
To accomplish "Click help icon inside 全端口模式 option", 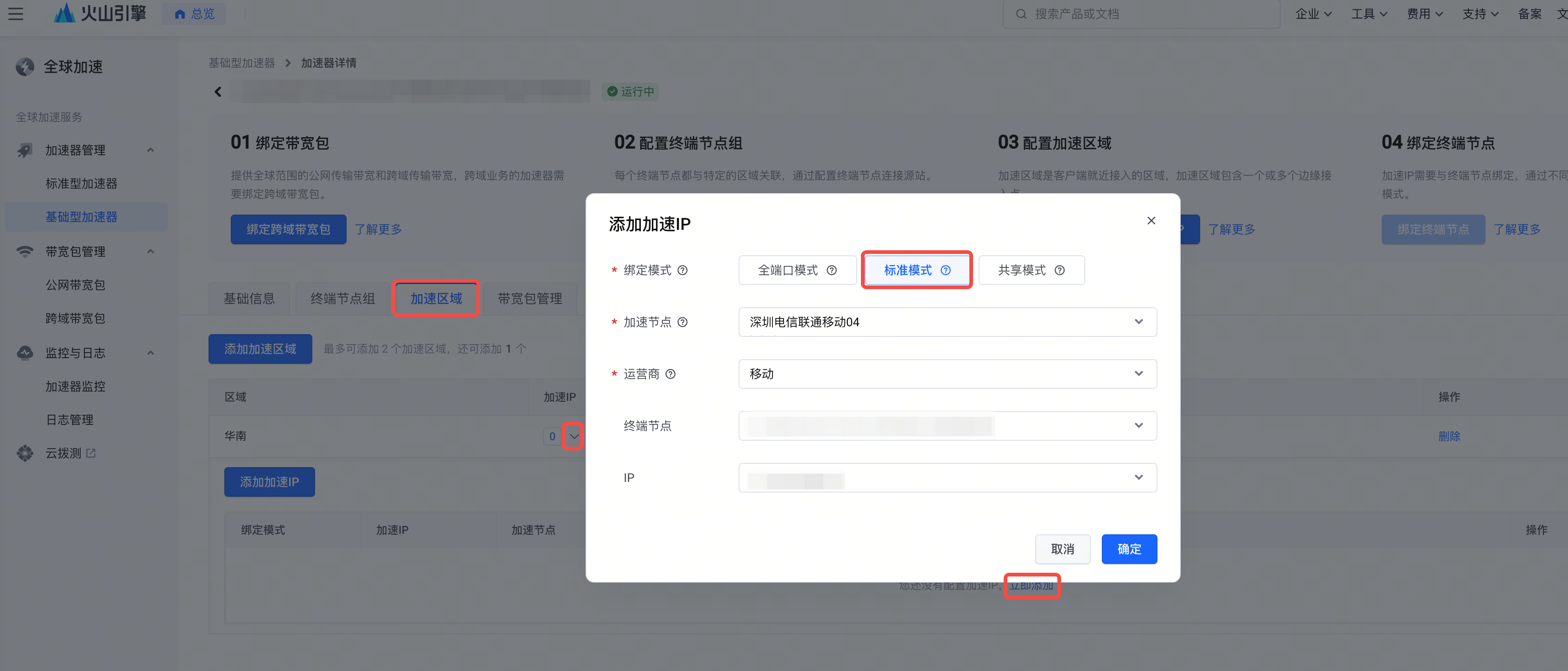I will [831, 270].
